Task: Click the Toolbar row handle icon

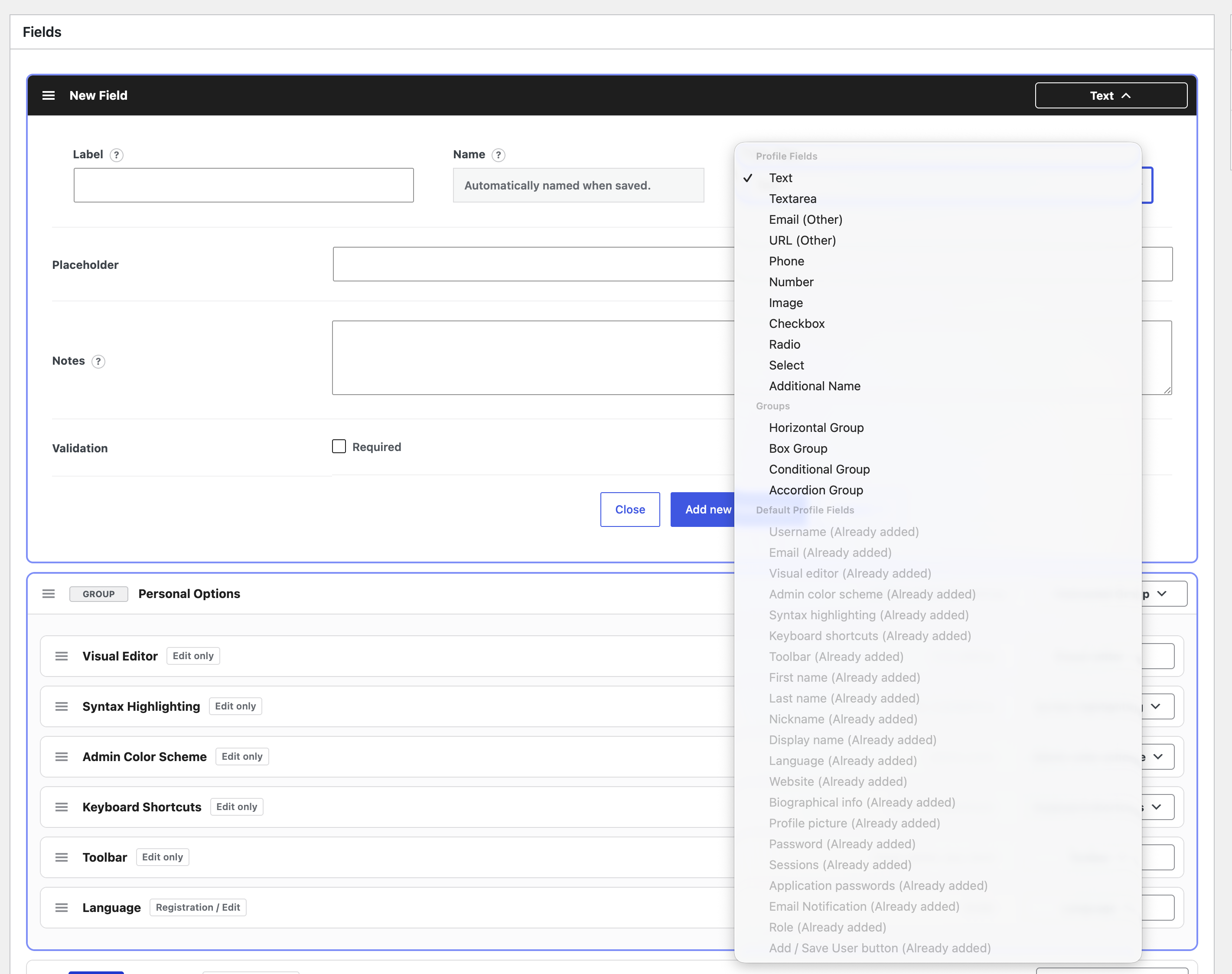Action: click(62, 857)
